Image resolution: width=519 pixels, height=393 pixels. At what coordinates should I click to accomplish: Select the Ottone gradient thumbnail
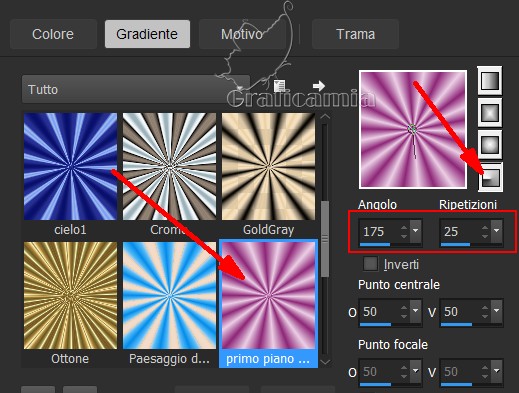pos(70,295)
